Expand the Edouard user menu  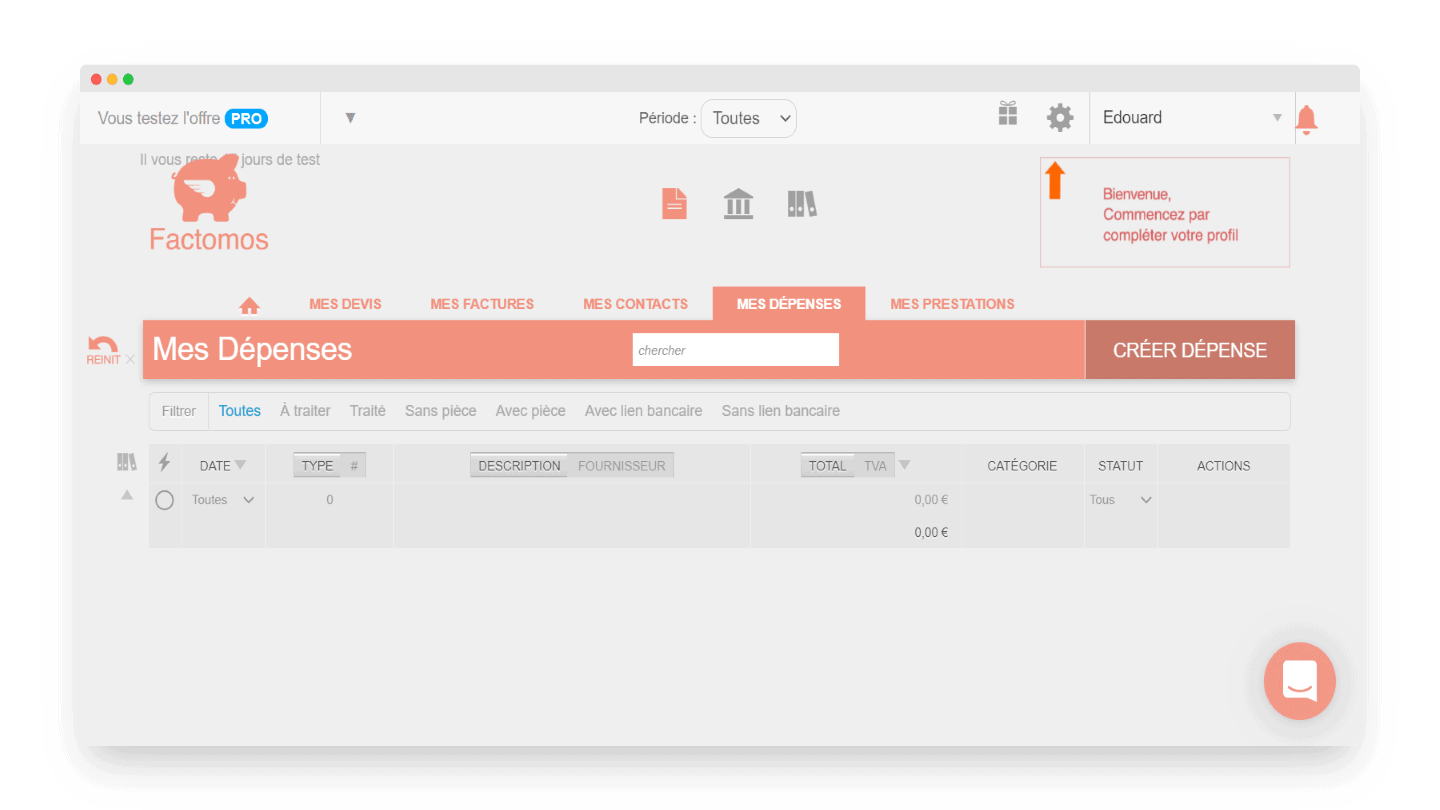1192,118
